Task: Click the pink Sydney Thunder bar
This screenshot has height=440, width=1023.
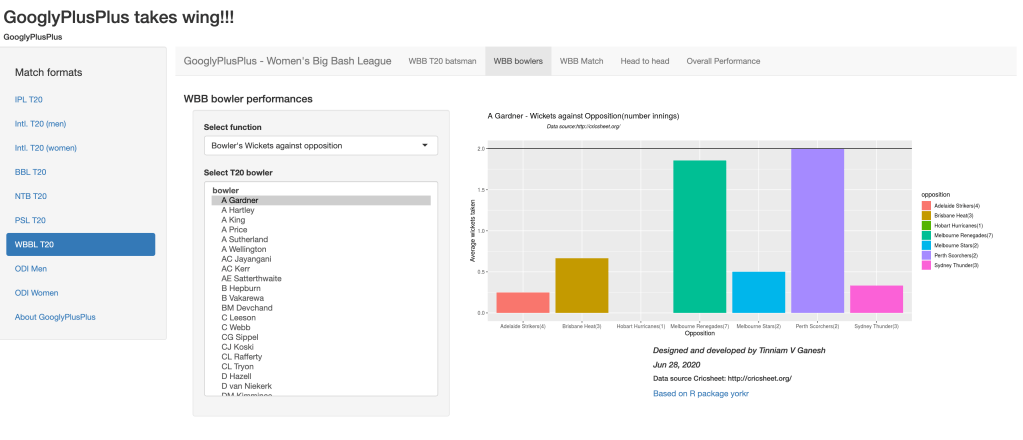Action: coord(876,299)
